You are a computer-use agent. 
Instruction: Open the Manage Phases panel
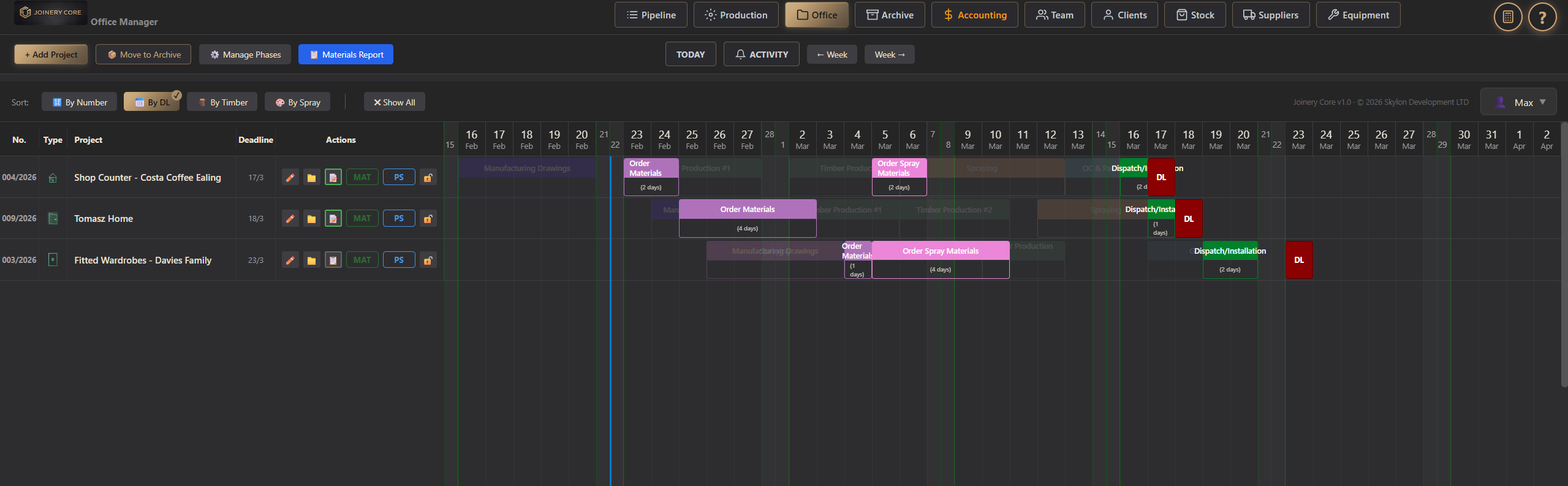[245, 55]
